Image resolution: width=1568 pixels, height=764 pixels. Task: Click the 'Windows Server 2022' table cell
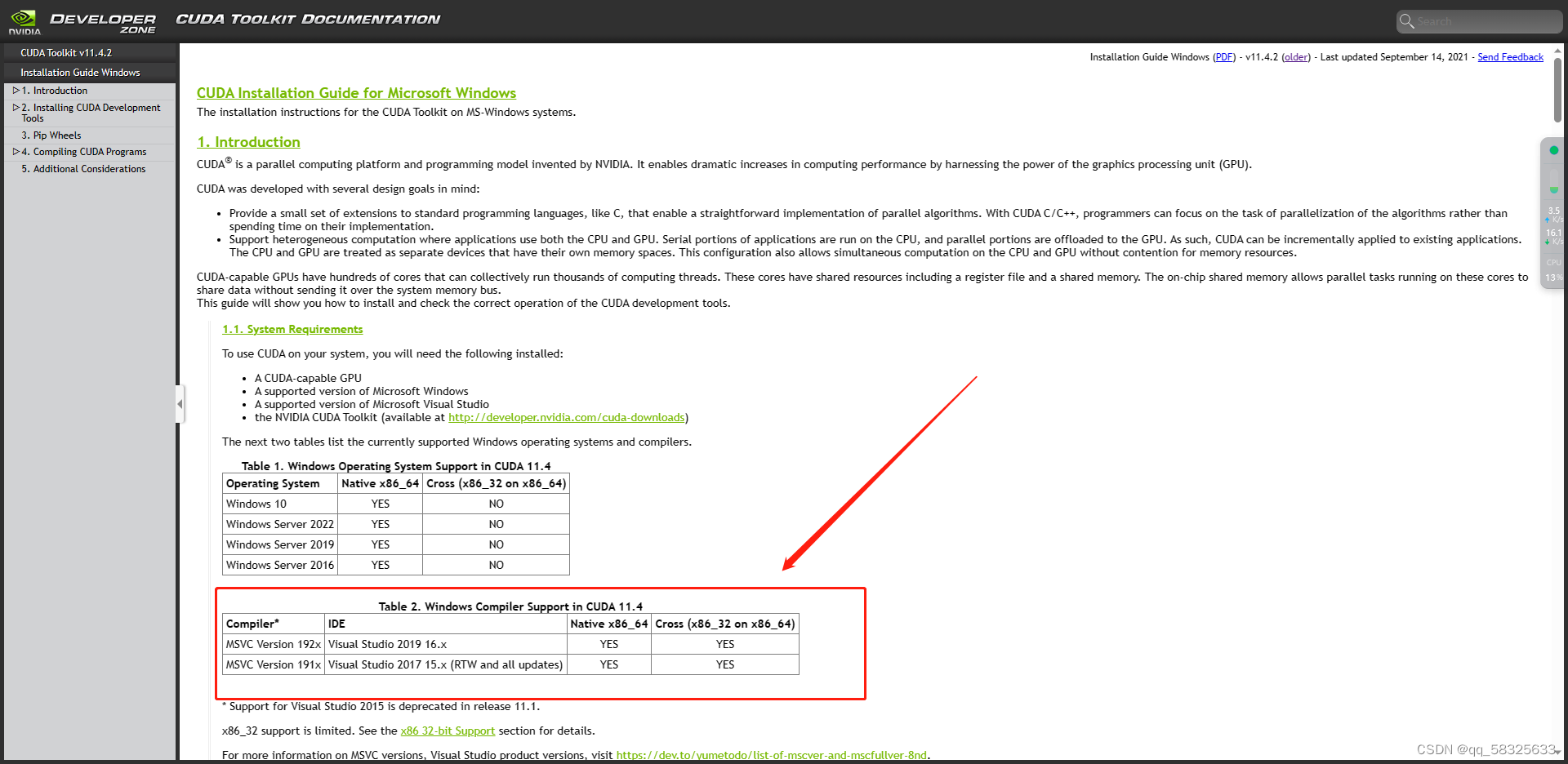pos(280,524)
